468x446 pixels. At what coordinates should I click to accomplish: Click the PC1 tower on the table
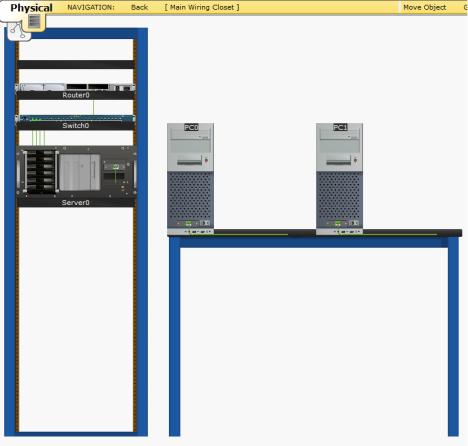click(339, 179)
